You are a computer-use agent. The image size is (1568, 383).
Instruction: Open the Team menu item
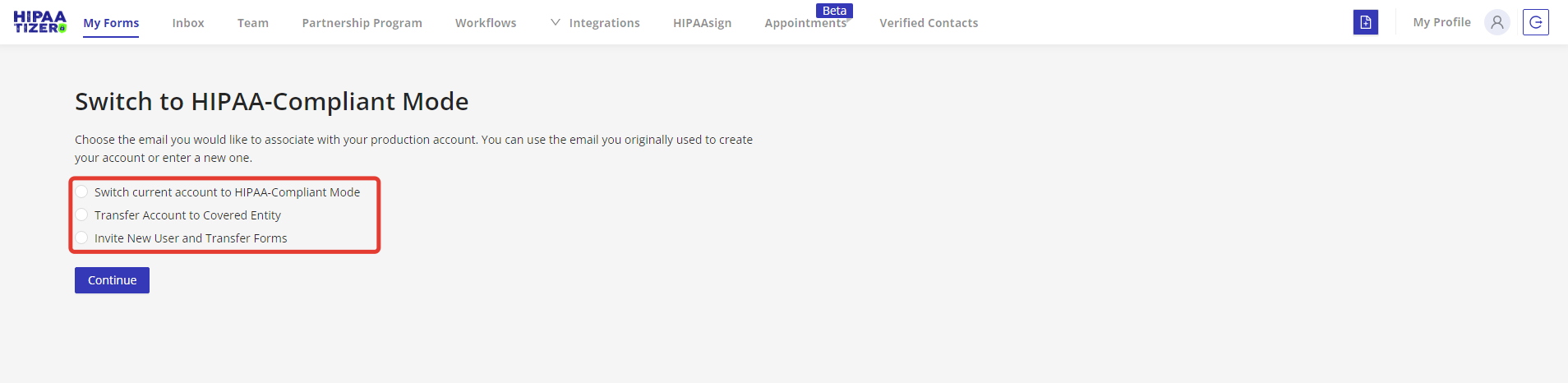253,23
